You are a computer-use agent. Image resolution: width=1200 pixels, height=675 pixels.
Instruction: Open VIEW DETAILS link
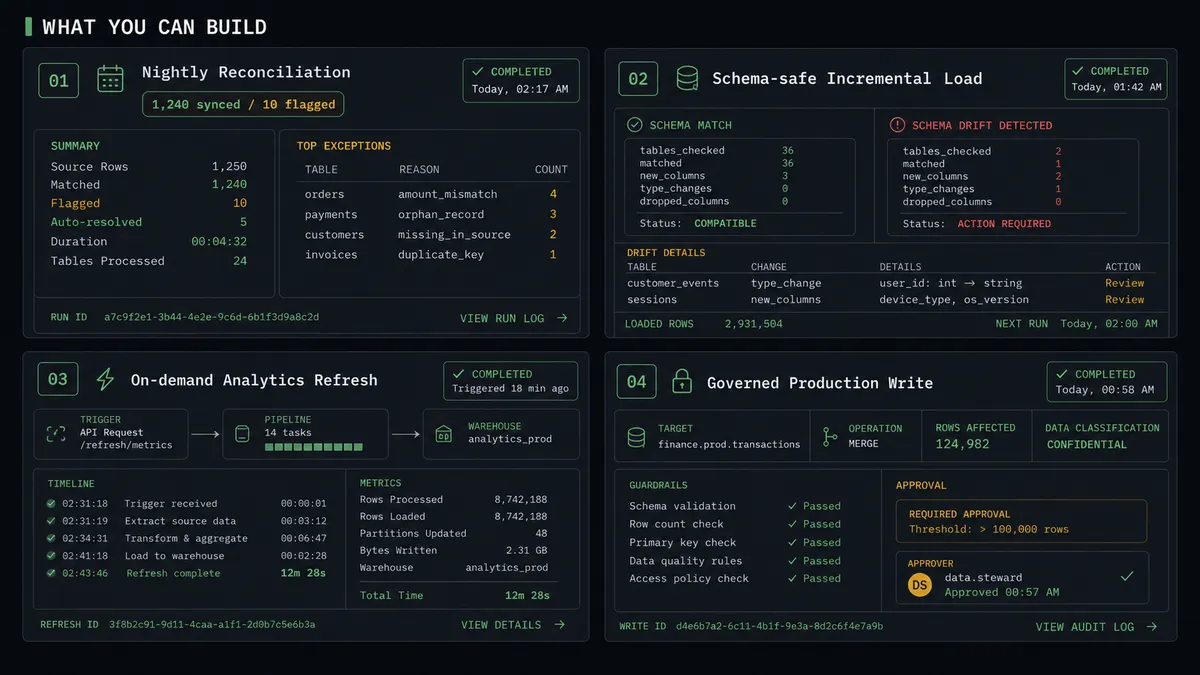pos(513,624)
